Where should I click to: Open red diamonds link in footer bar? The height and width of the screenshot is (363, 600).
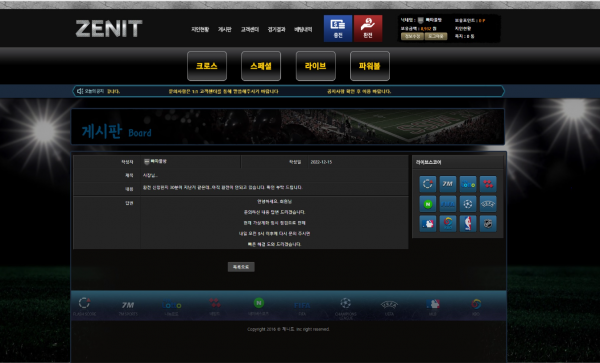click(215, 306)
